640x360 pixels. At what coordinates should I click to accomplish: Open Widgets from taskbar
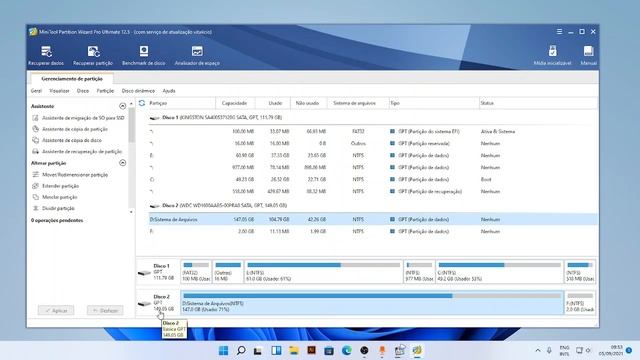click(276, 350)
